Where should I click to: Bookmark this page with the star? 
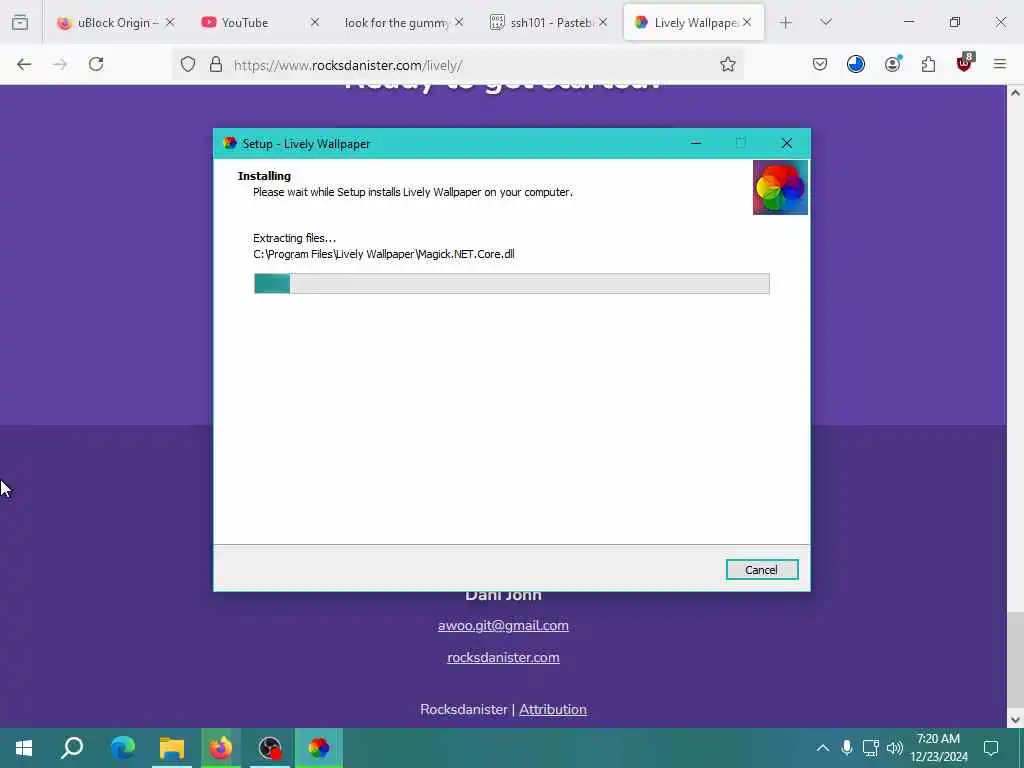(728, 65)
